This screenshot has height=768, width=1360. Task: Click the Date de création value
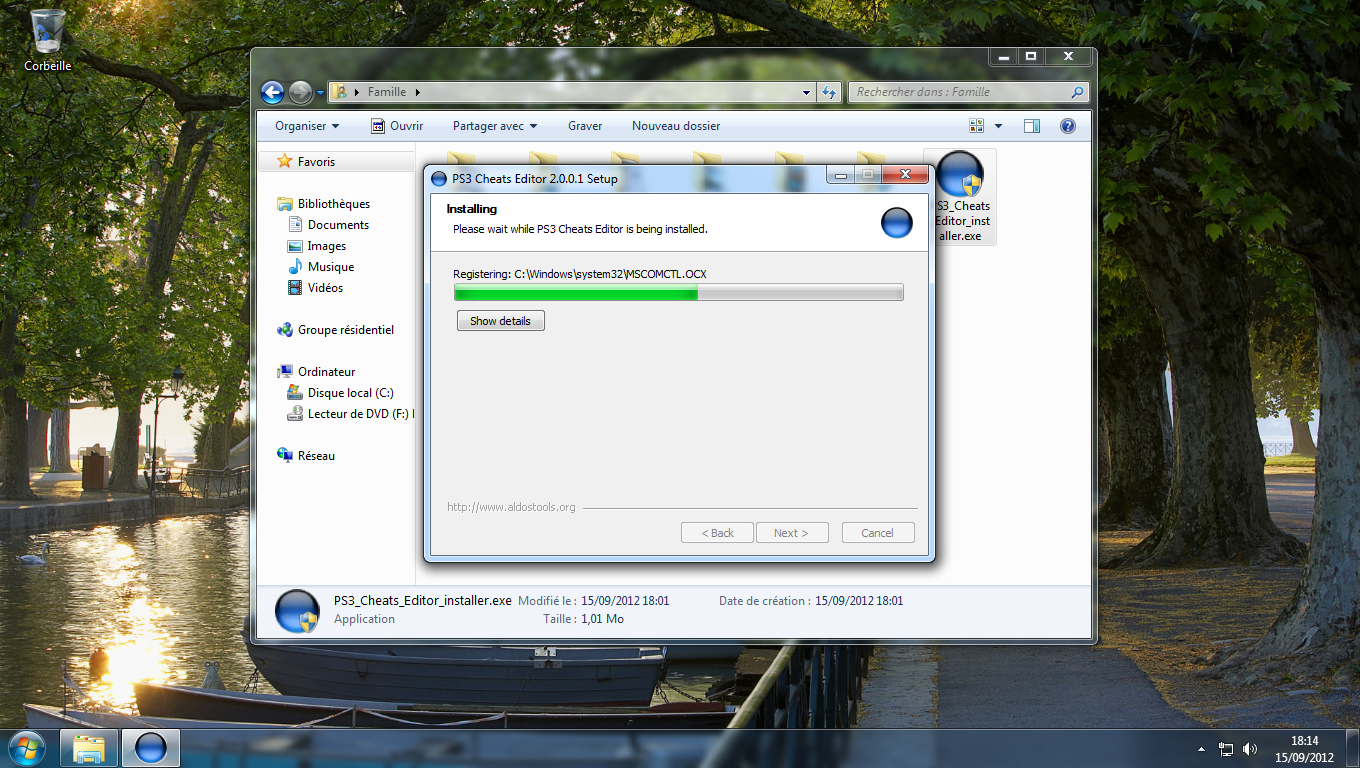tap(859, 601)
